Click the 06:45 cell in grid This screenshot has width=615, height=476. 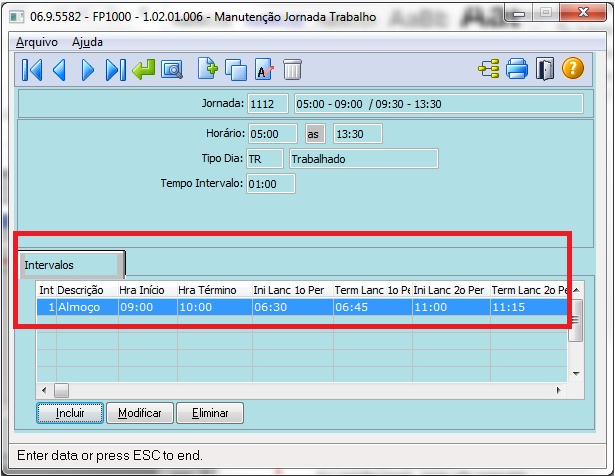tap(373, 307)
